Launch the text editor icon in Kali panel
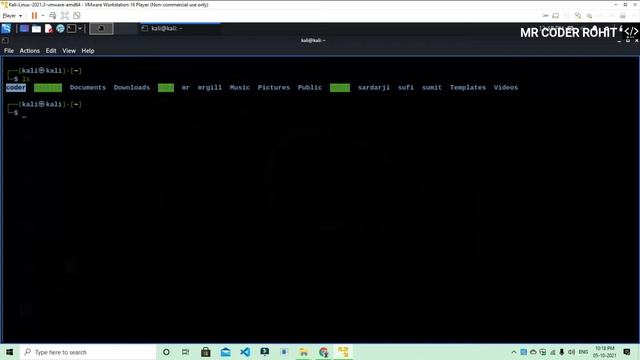This screenshot has height=360, width=640. [x=49, y=29]
